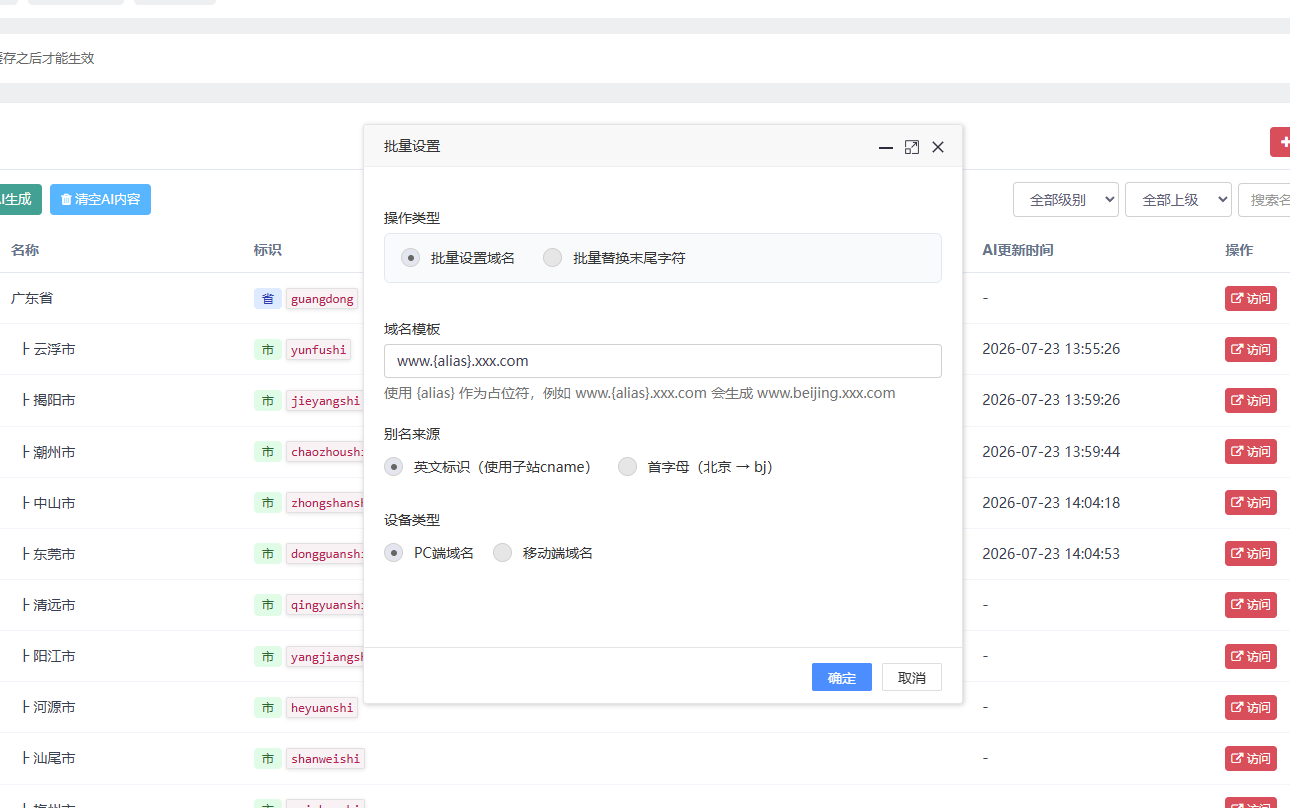Click the 名称 column header
This screenshot has width=1290, height=808.
pos(25,250)
